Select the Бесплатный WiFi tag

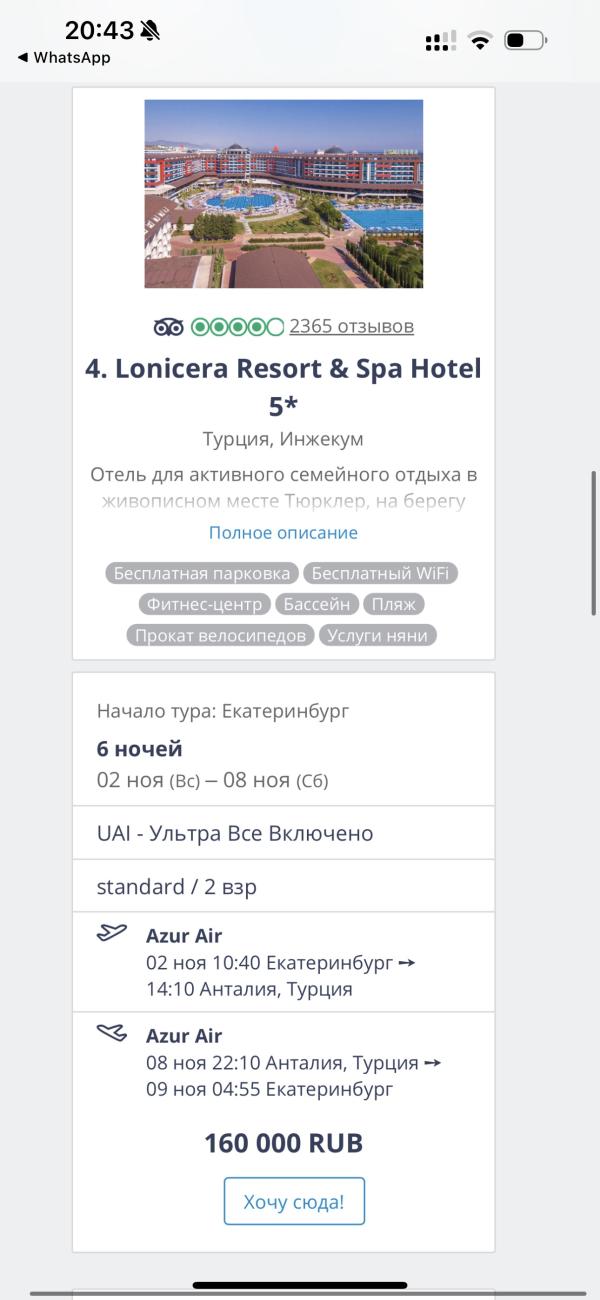click(380, 574)
